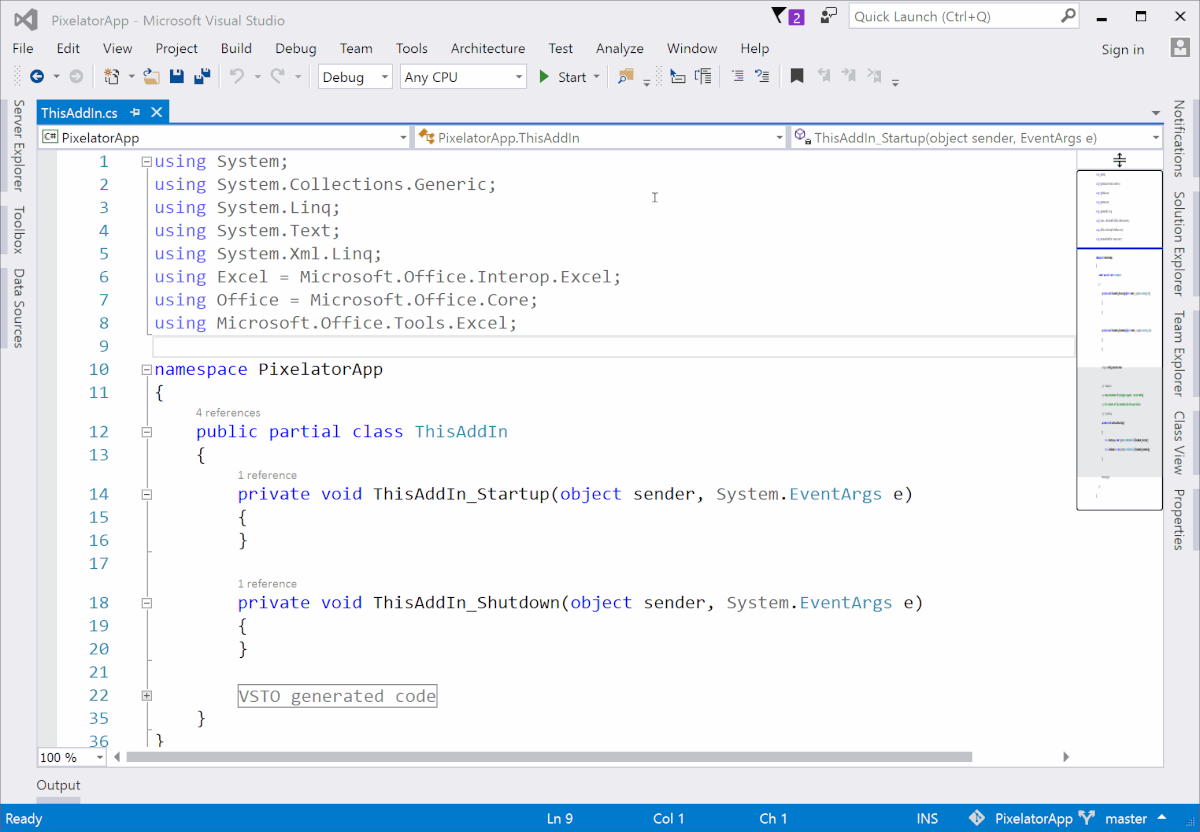1200x832 pixels.
Task: Click the Sign in link
Action: point(1123,49)
